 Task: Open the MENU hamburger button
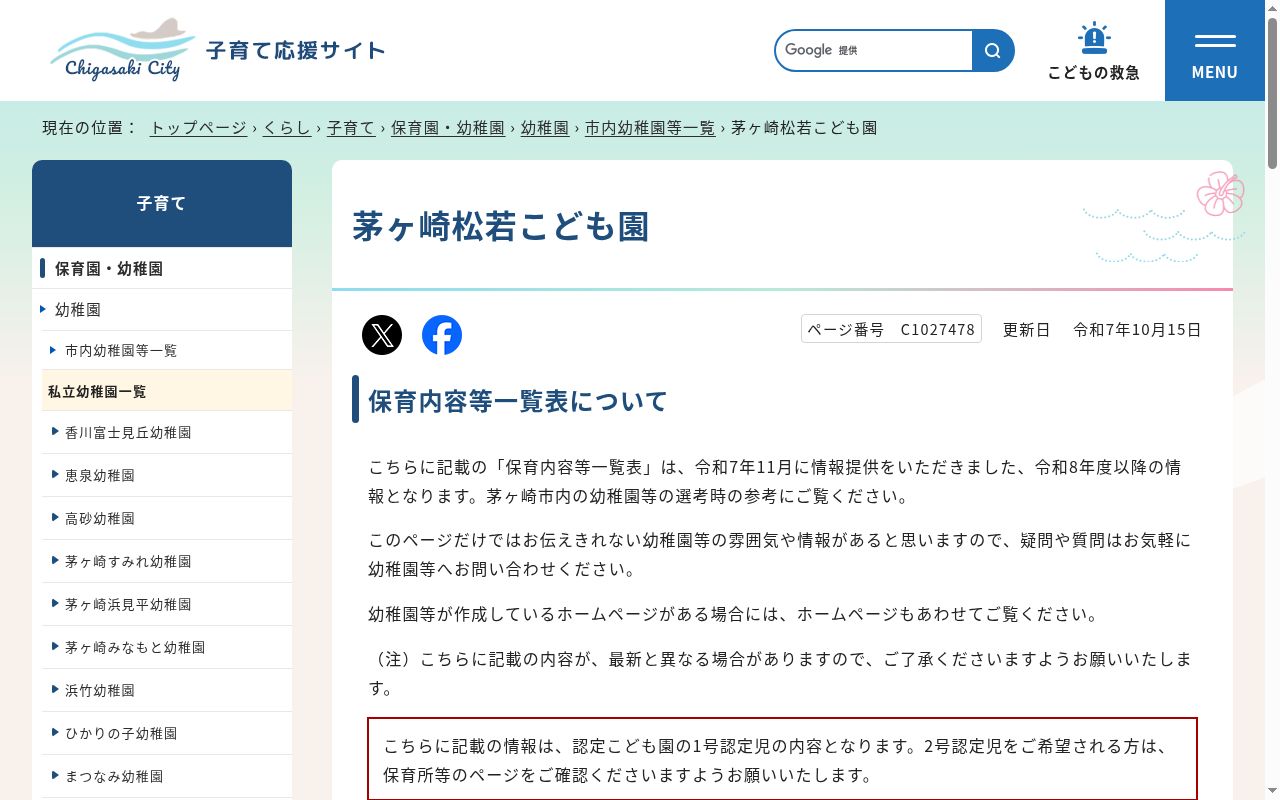click(x=1215, y=50)
